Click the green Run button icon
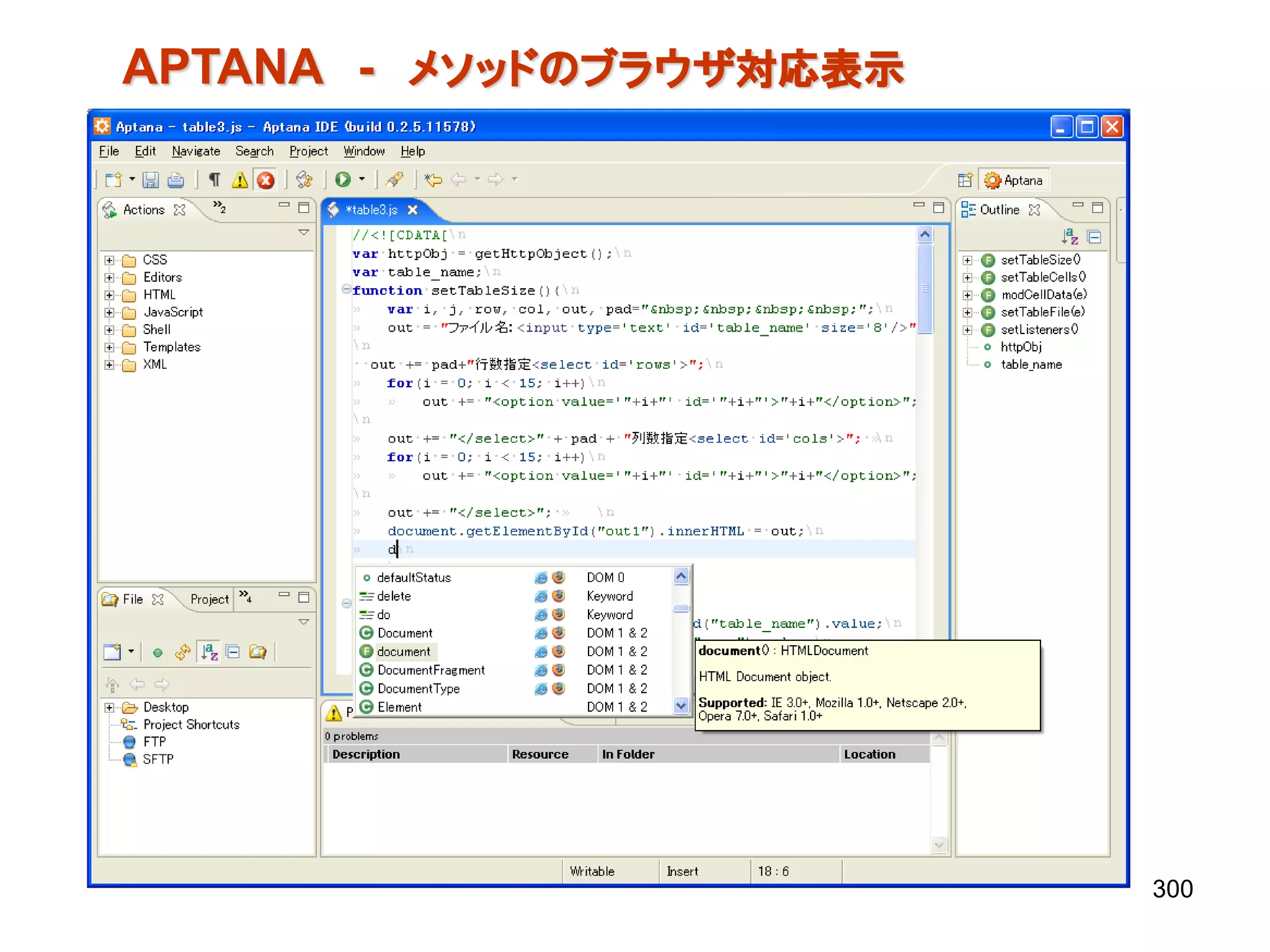Viewport: 1270px width, 952px height. 342,180
